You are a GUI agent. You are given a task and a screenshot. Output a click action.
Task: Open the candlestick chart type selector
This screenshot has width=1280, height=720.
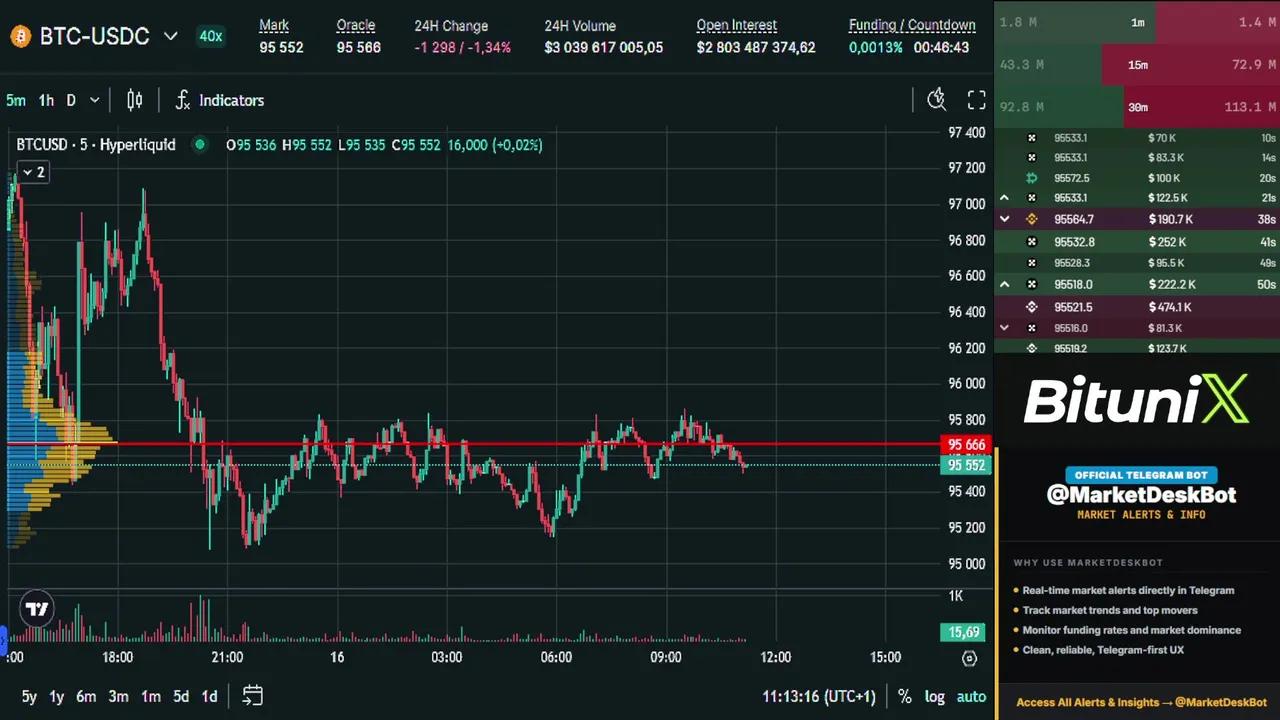click(x=135, y=100)
